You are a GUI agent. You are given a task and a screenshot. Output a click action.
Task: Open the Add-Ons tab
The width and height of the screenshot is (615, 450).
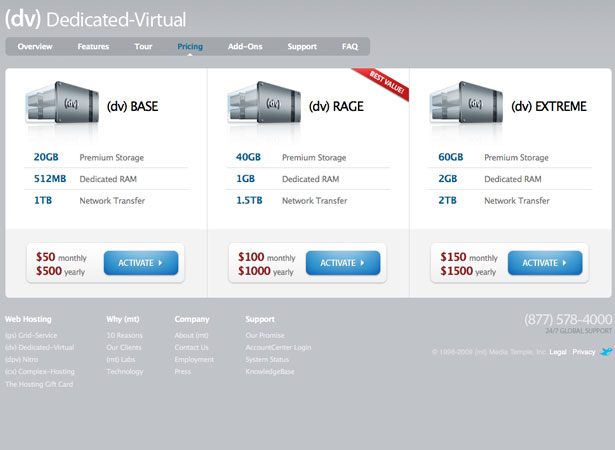[245, 46]
